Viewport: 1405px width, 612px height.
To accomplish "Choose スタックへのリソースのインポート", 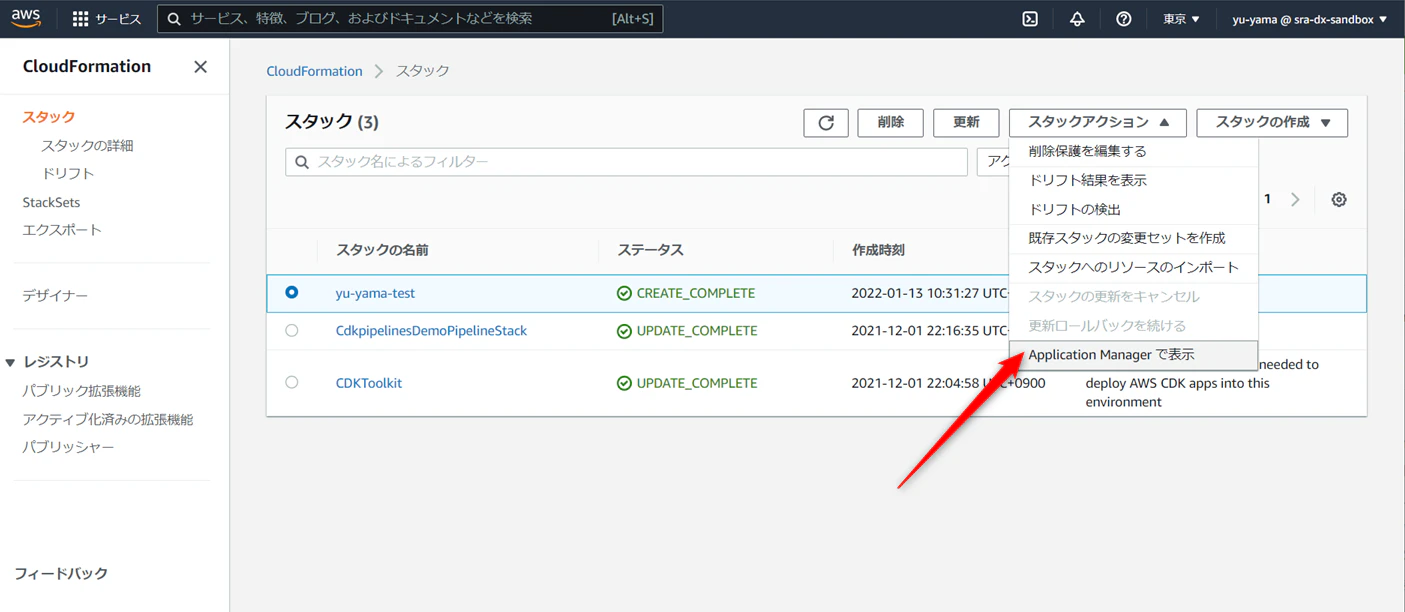I will tap(1133, 267).
